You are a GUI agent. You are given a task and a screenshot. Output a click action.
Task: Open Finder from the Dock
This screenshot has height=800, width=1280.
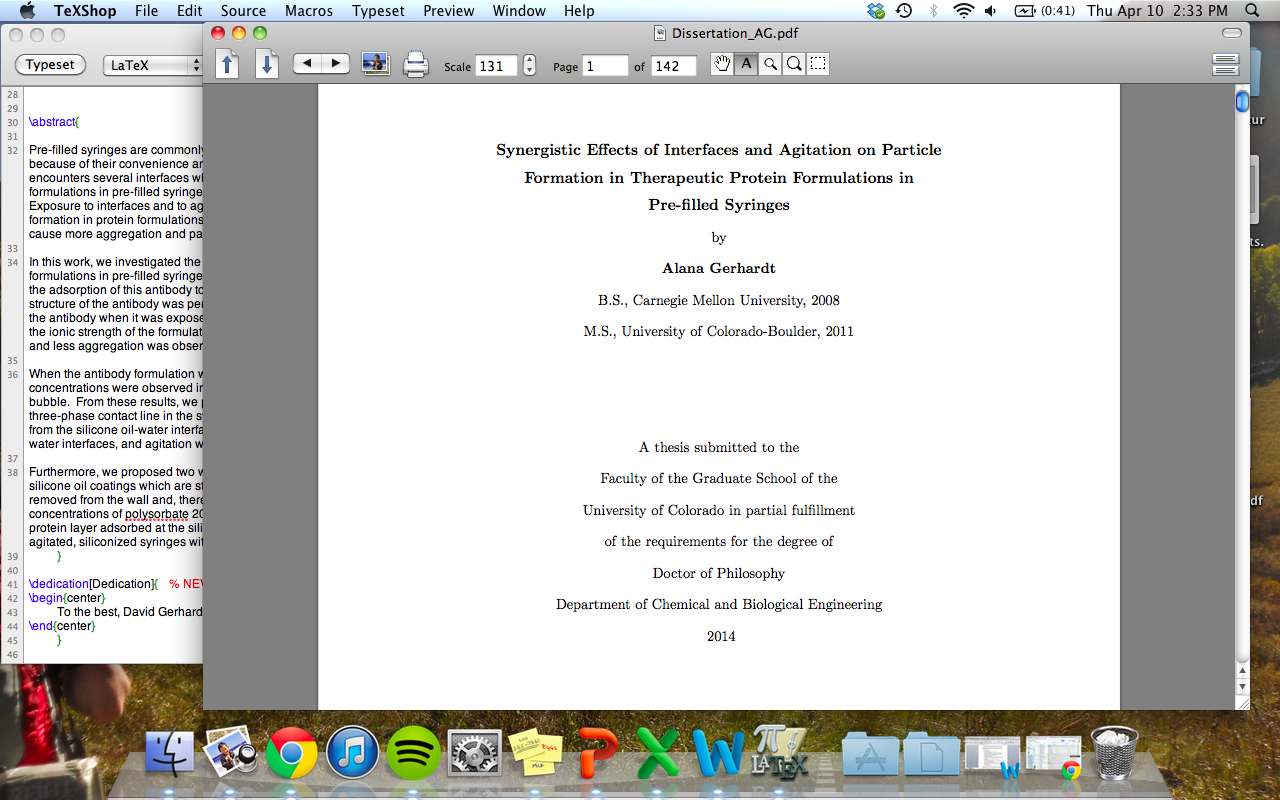pos(170,752)
